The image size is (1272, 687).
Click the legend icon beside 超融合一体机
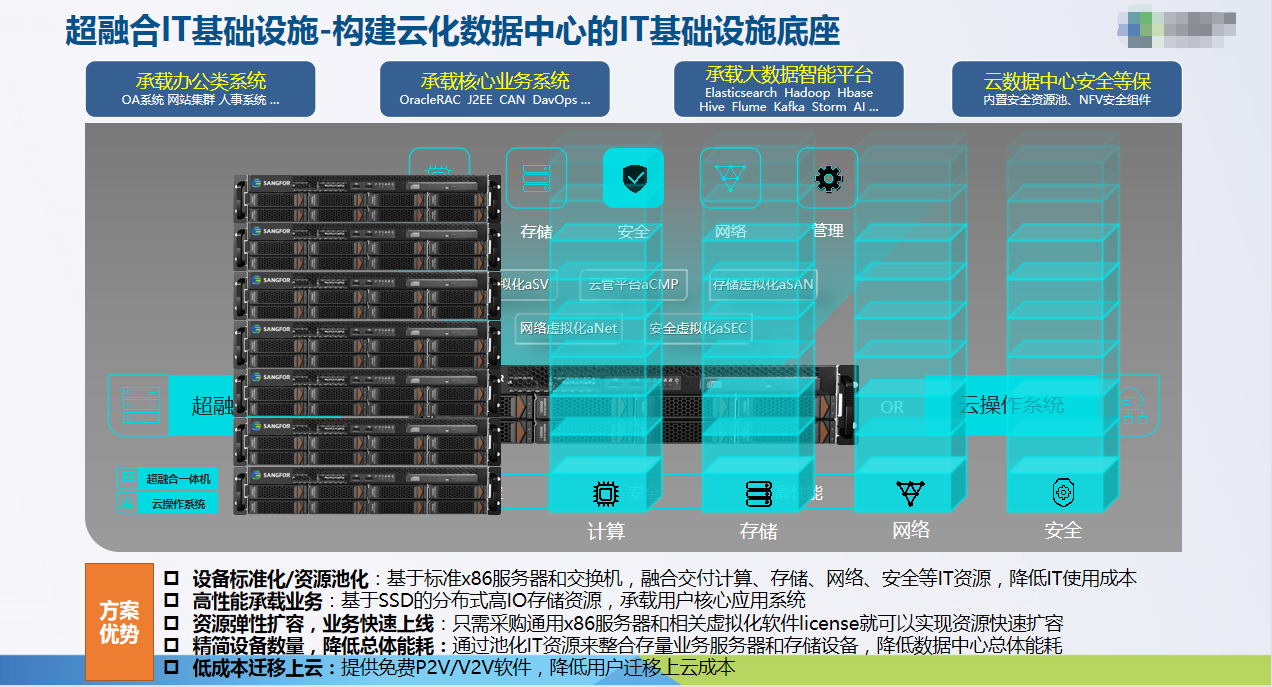point(126,478)
